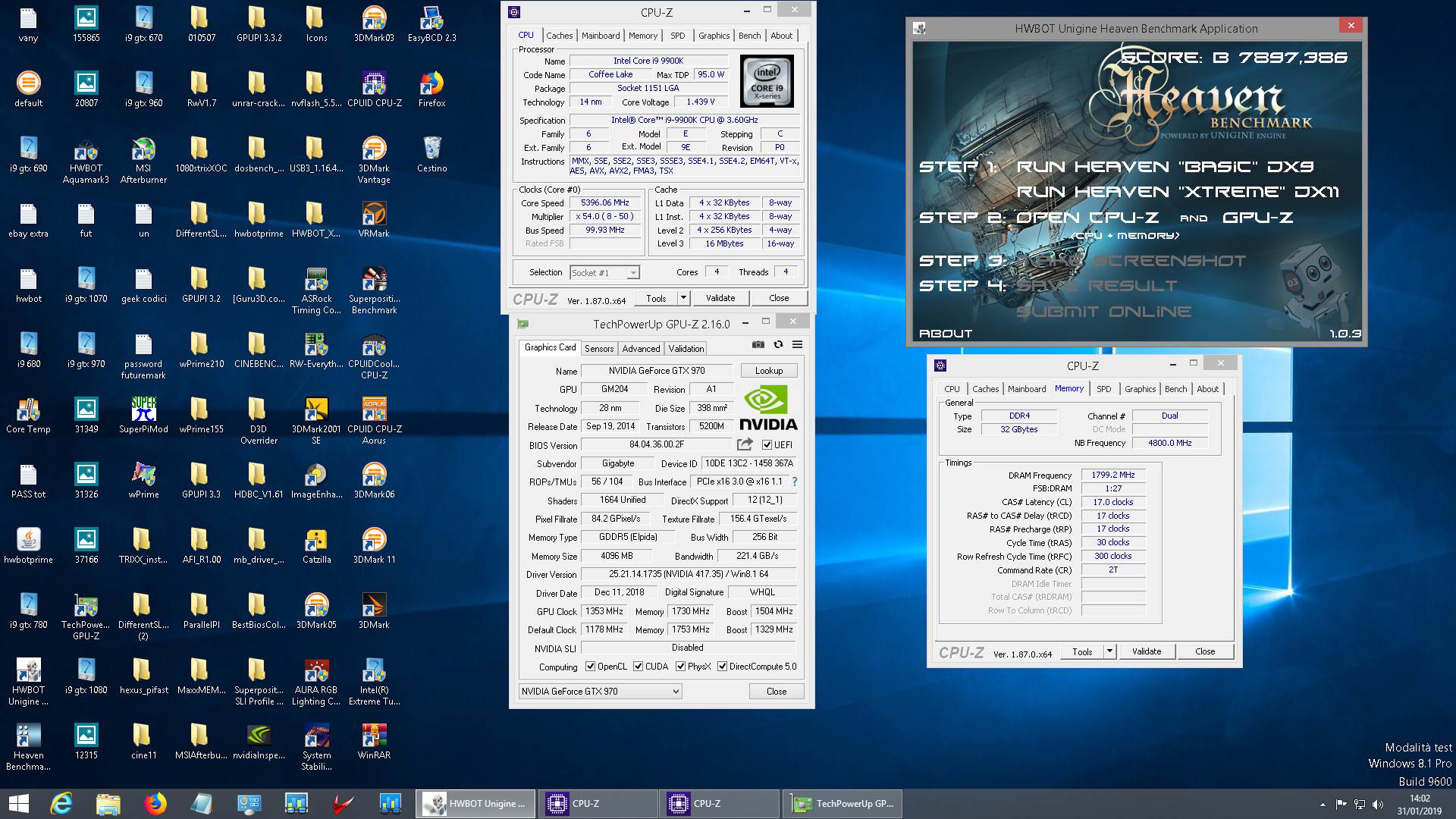Click the GPU-Z Close button
The height and width of the screenshot is (819, 1456).
coord(777,691)
